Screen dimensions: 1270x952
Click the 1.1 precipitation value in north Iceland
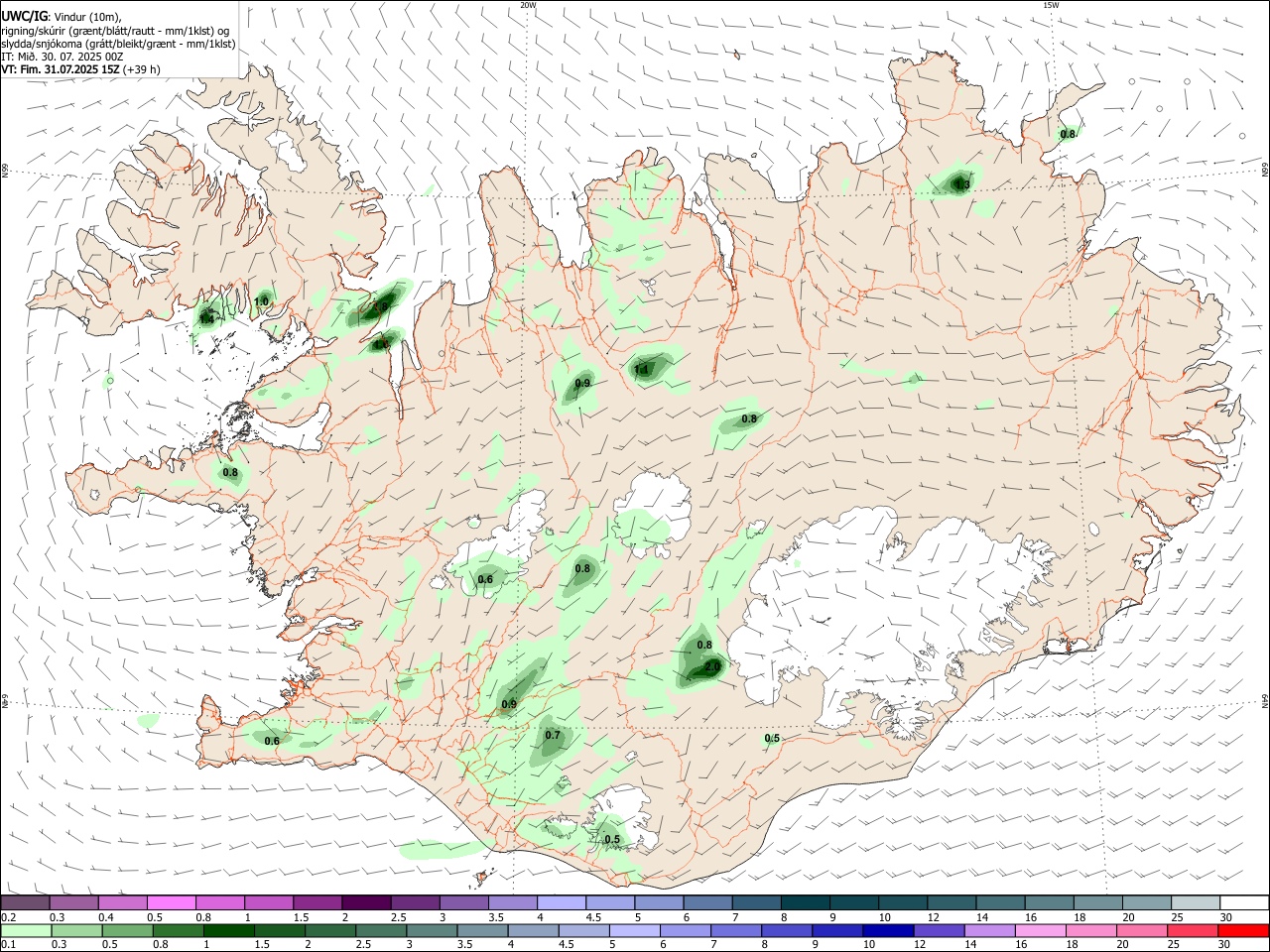[642, 370]
